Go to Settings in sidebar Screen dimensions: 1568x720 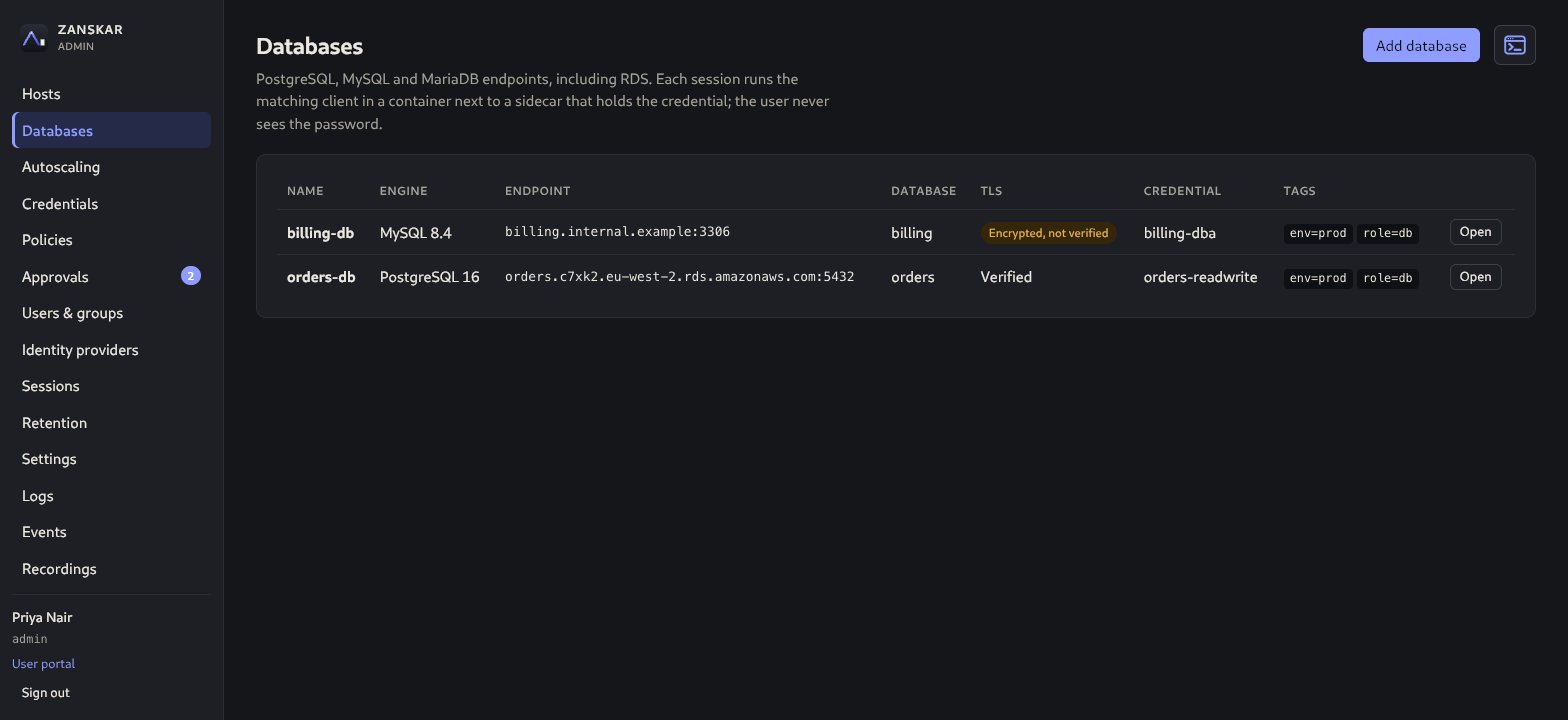point(111,459)
